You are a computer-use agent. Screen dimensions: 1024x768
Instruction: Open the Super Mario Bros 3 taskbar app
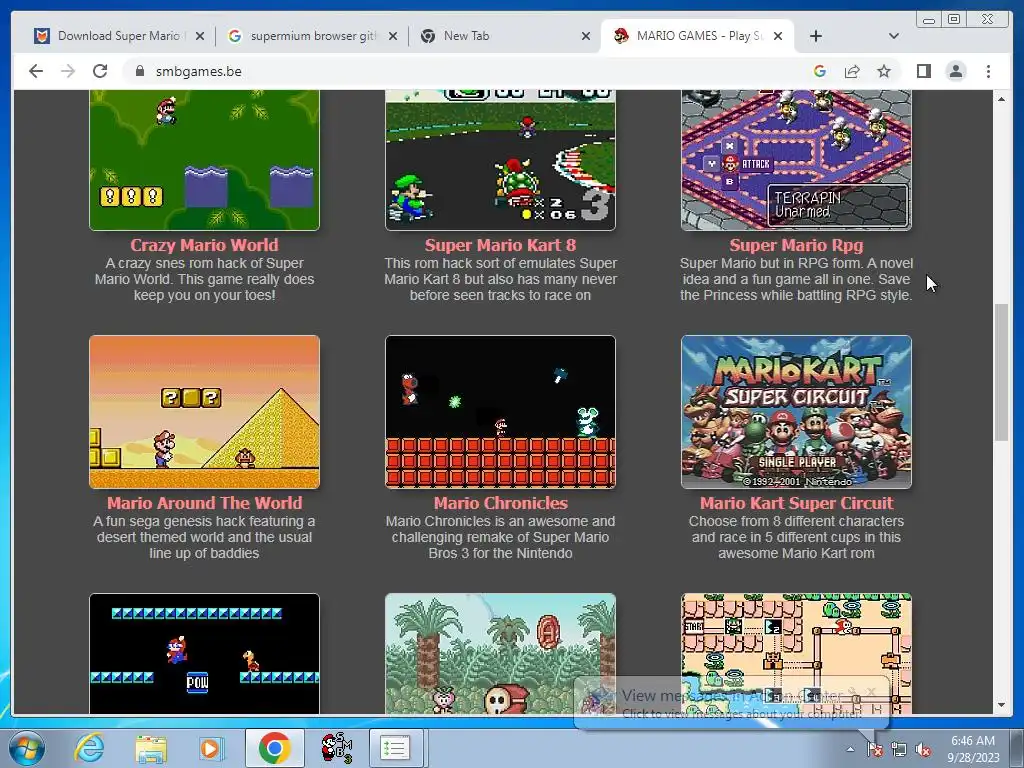pos(336,748)
